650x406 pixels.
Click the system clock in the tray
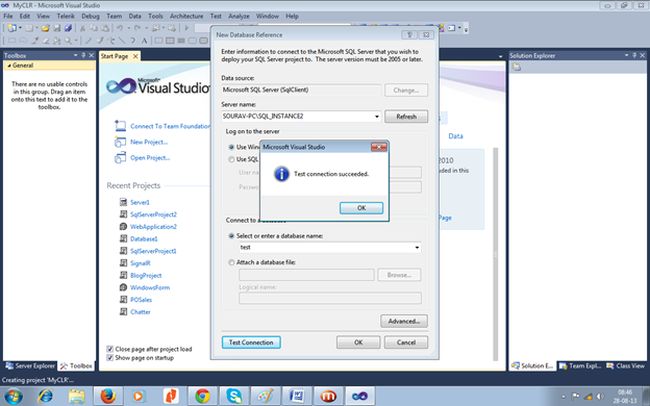(x=624, y=396)
